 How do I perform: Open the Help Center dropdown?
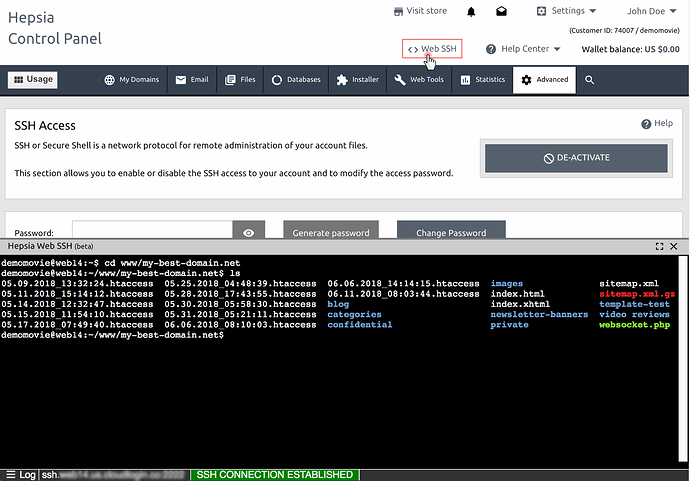click(x=523, y=49)
